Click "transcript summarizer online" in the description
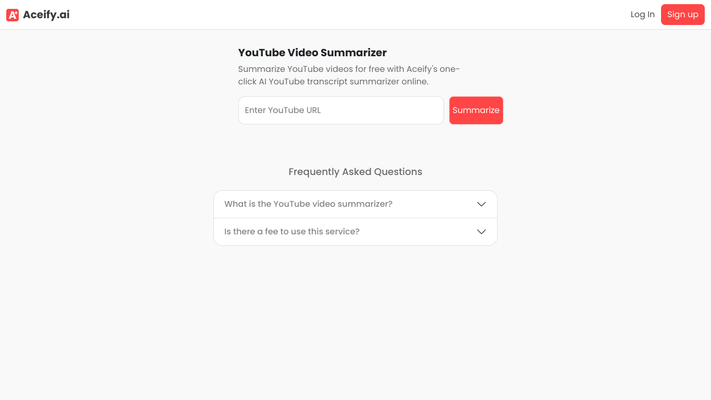 coord(367,82)
